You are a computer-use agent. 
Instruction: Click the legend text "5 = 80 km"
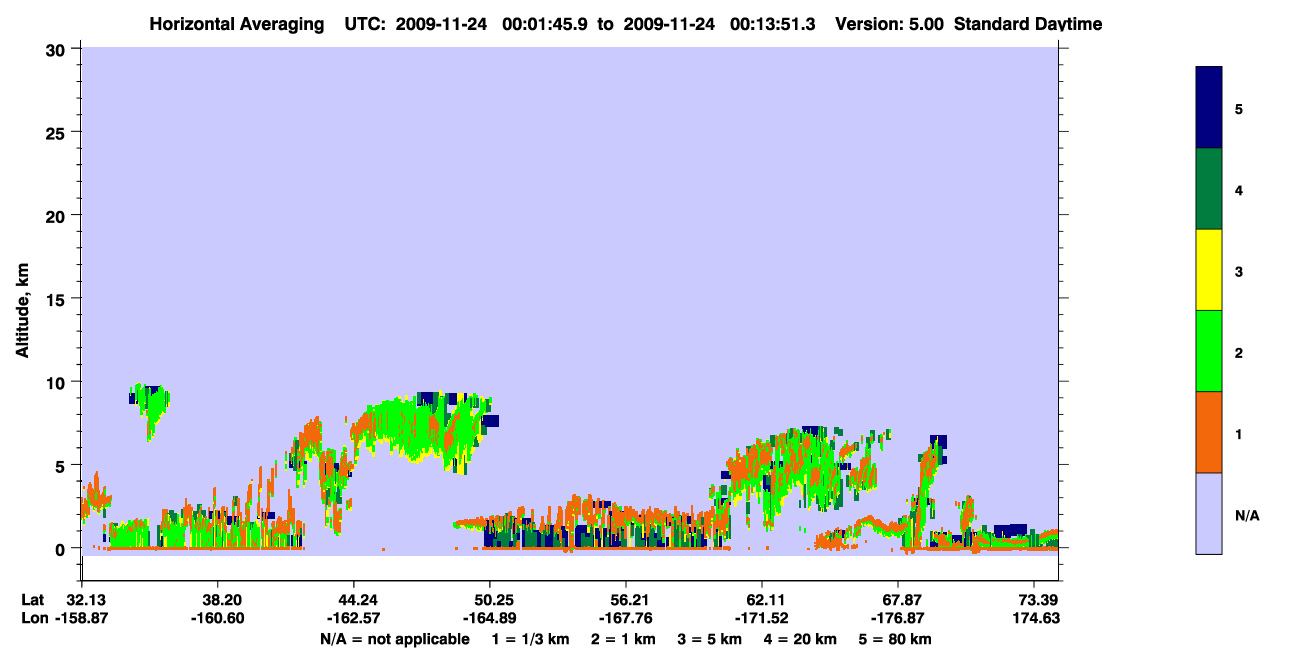(897, 639)
